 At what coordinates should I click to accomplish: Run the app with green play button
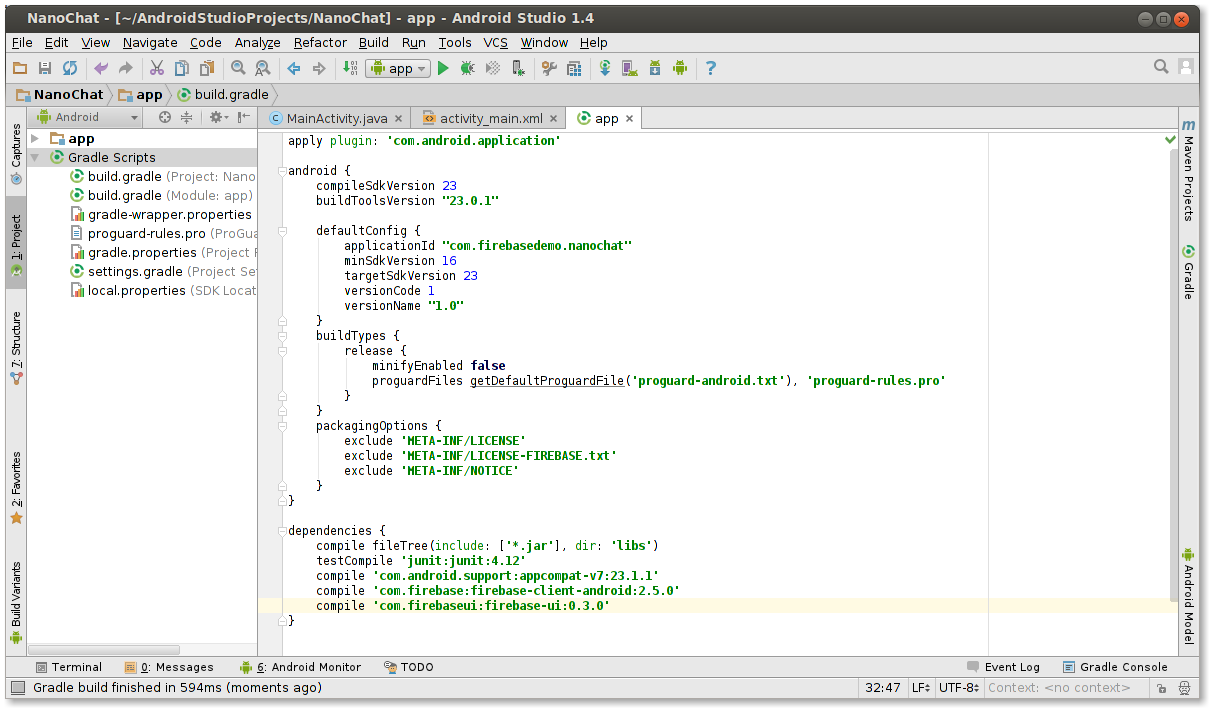(x=443, y=68)
